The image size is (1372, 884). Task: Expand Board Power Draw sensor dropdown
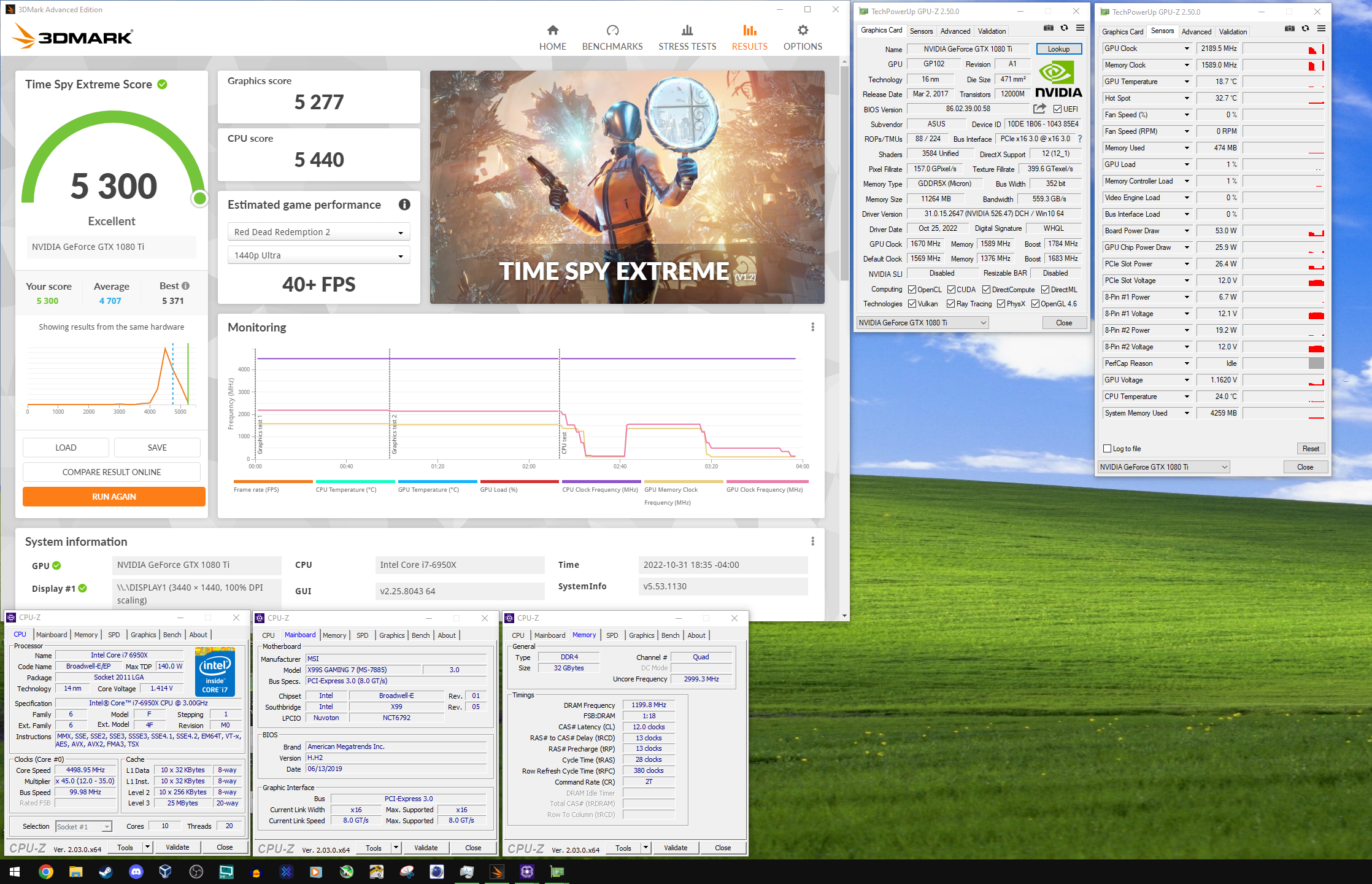pyautogui.click(x=1187, y=231)
